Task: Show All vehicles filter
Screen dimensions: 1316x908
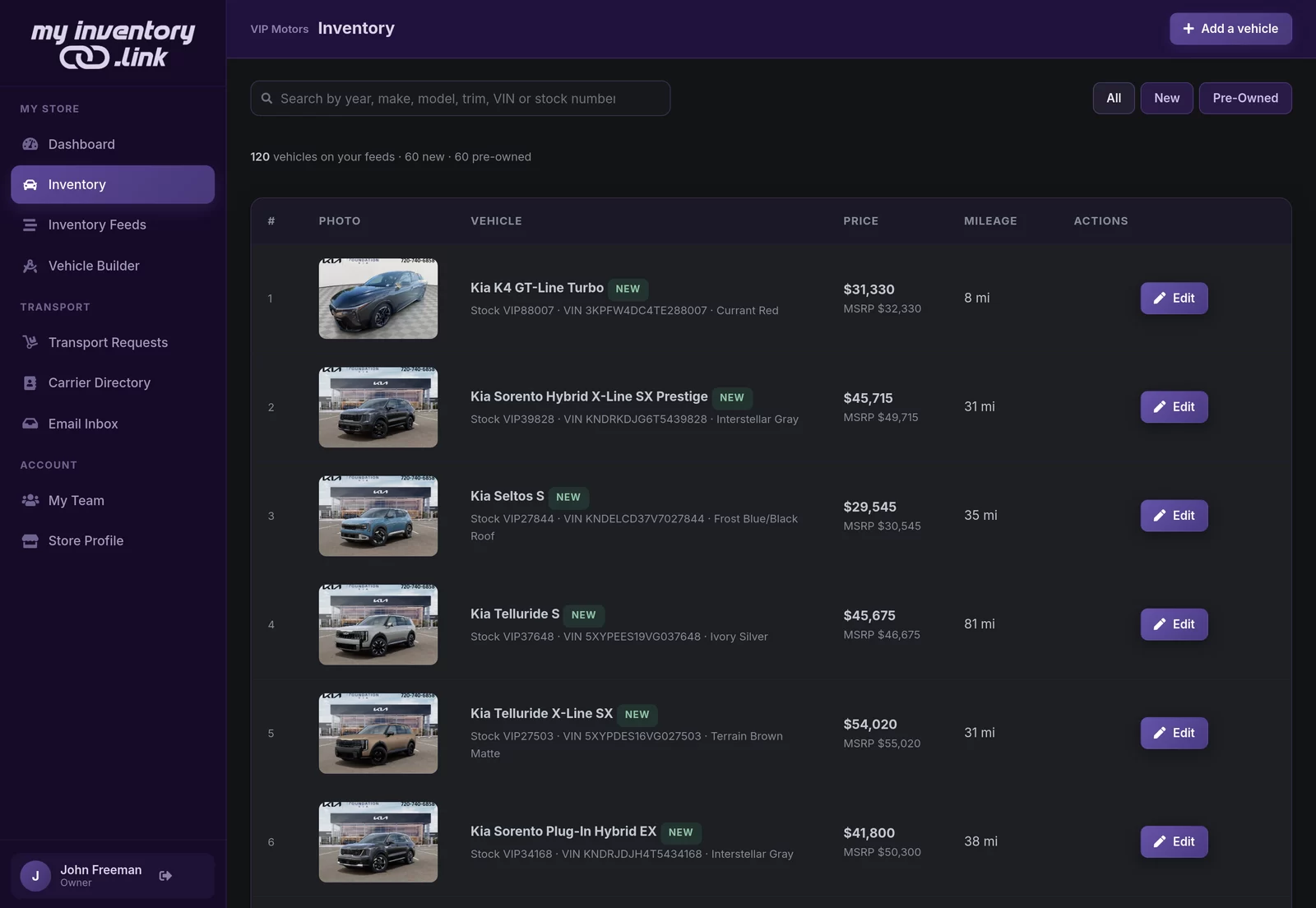Action: pos(1114,98)
